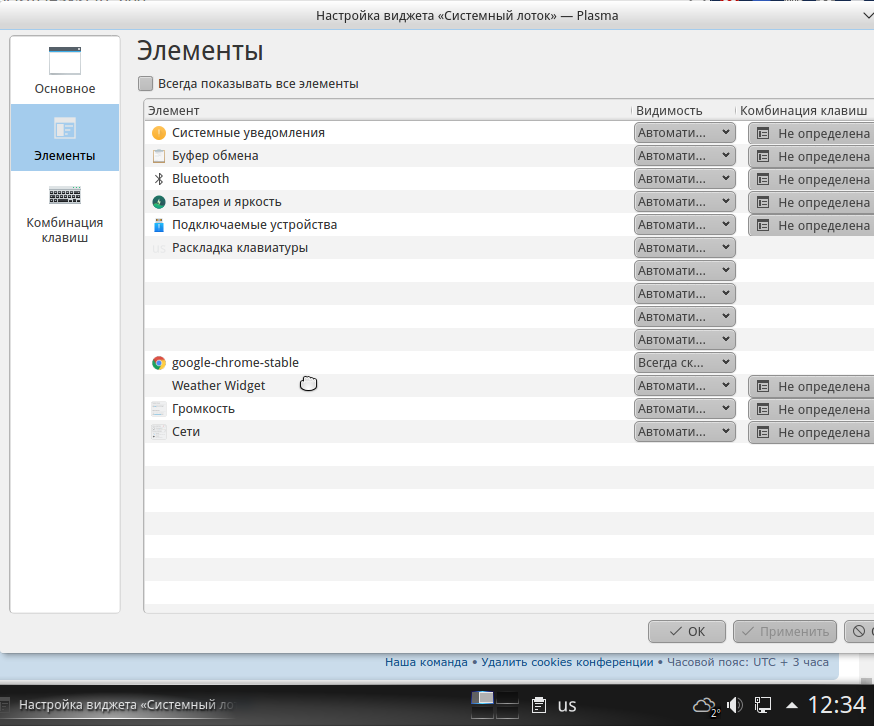Image resolution: width=874 pixels, height=726 pixels.
Task: Click the Подключаемые устройства USB icon
Action: click(159, 225)
